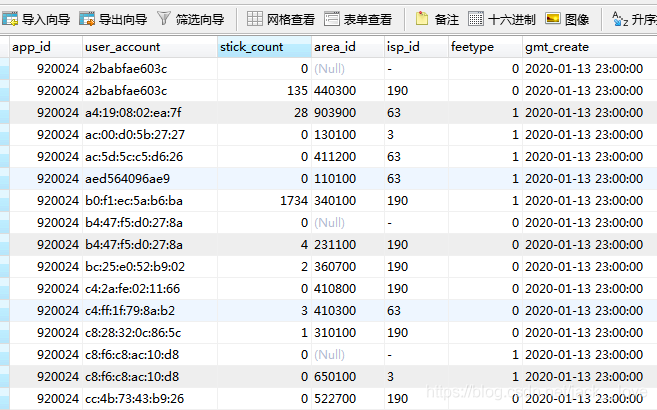Switch to 网格查看 grid view
Screen dimensions: 657x410
[x=280, y=18]
